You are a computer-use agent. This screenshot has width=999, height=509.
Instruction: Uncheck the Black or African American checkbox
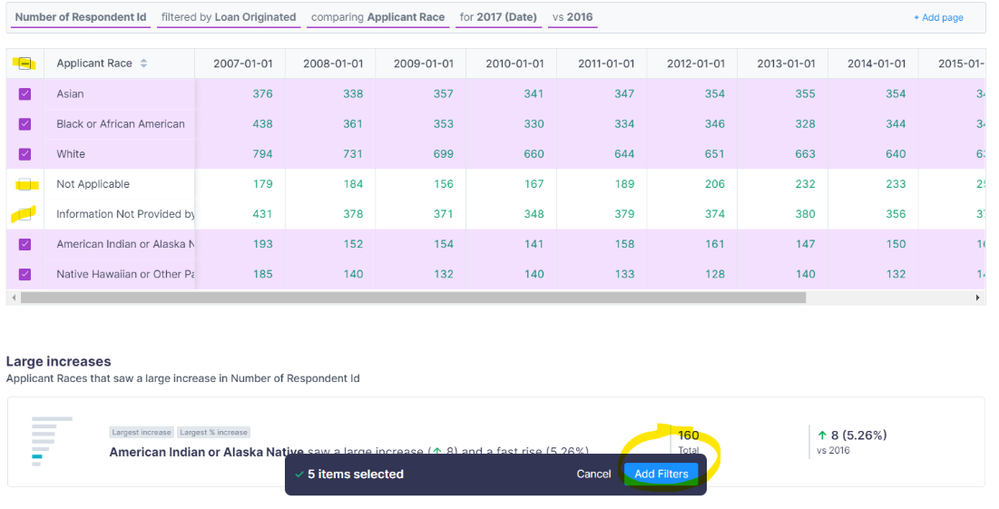click(x=25, y=124)
